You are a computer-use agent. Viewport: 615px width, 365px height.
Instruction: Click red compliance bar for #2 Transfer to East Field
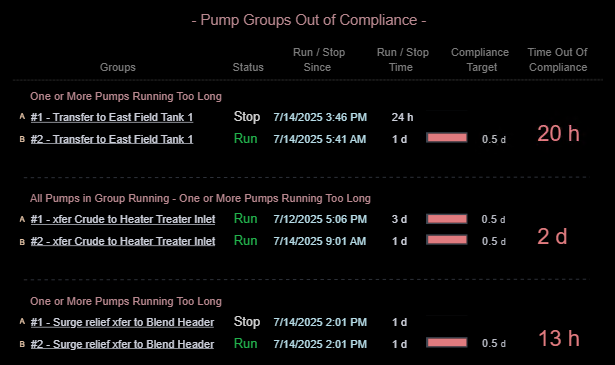pyautogui.click(x=447, y=138)
